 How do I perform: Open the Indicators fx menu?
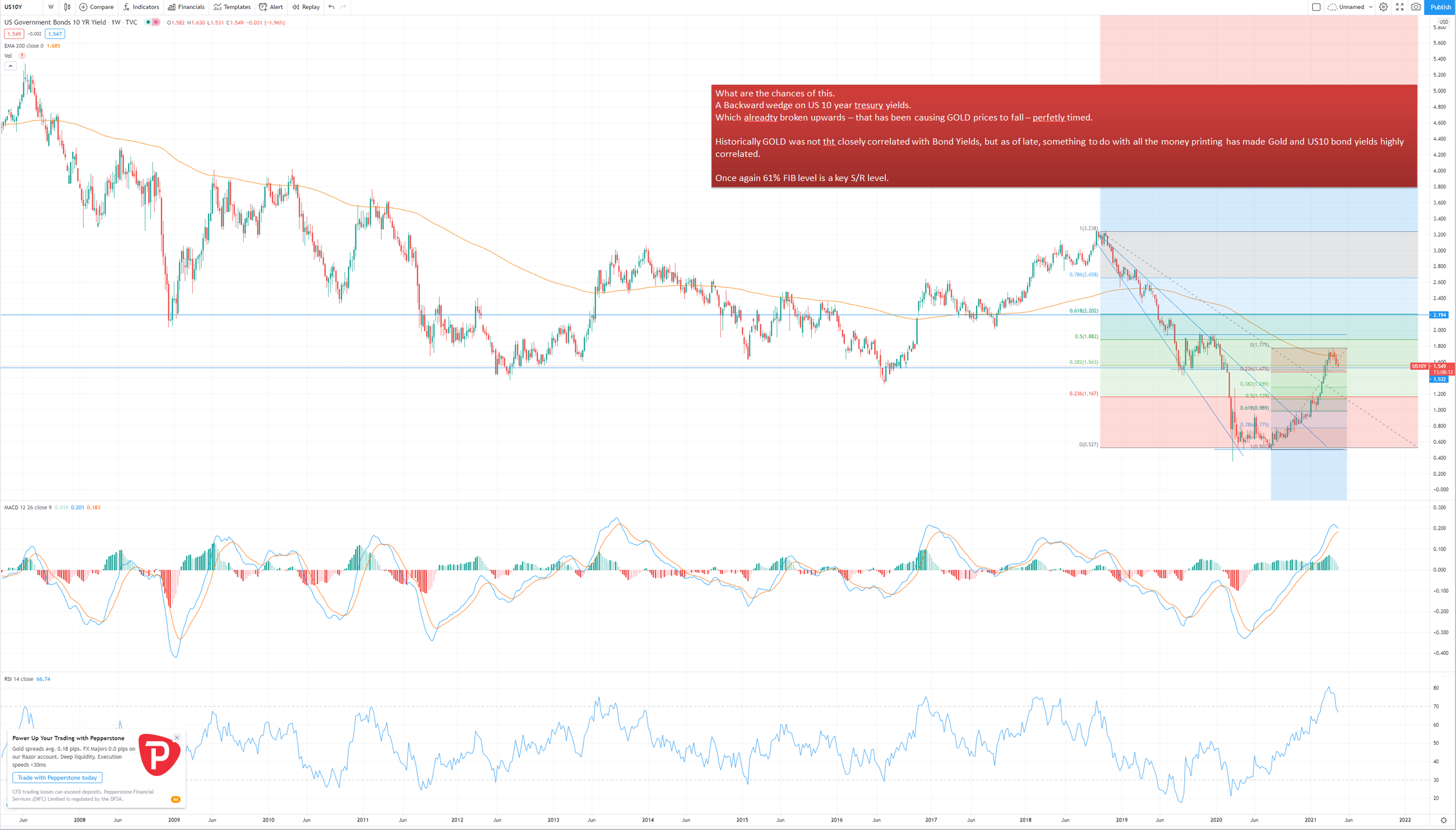point(127,7)
